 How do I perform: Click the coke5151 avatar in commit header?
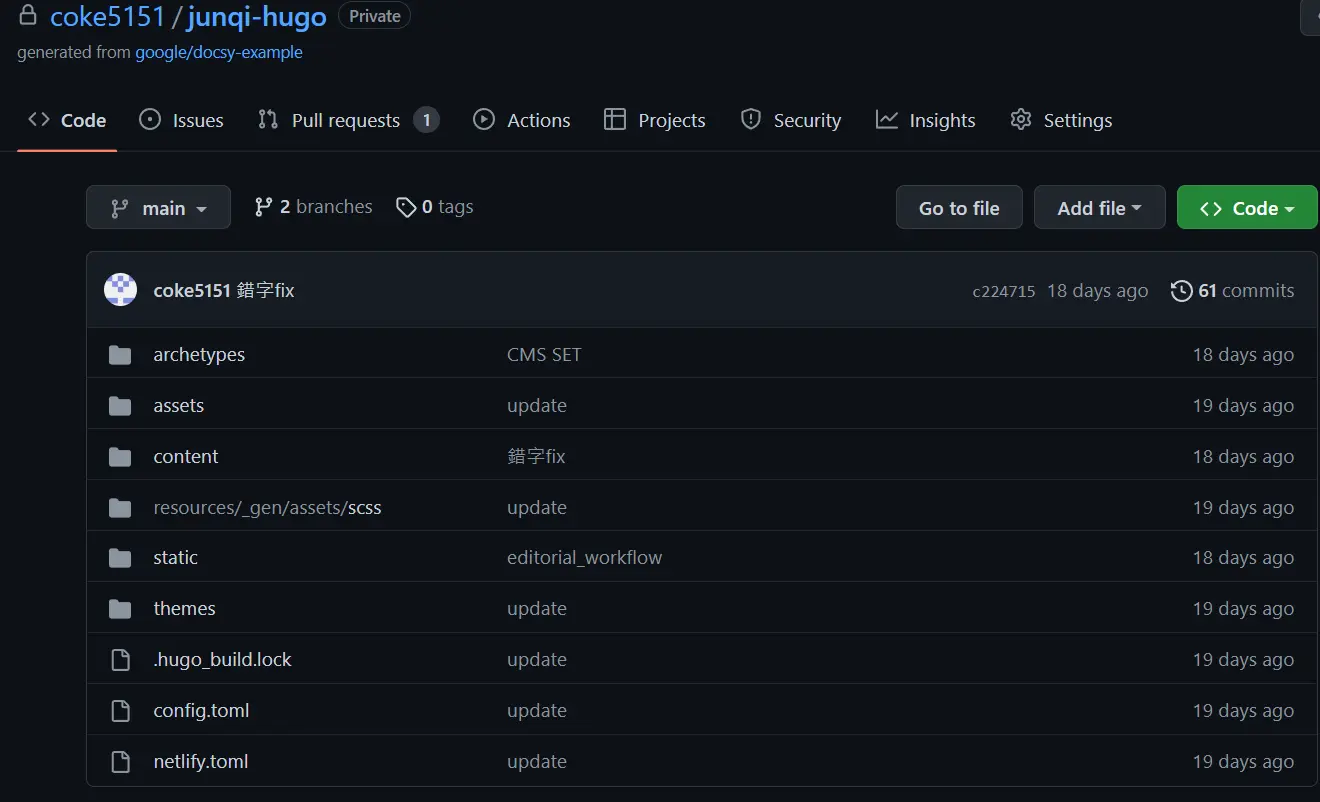(x=120, y=290)
